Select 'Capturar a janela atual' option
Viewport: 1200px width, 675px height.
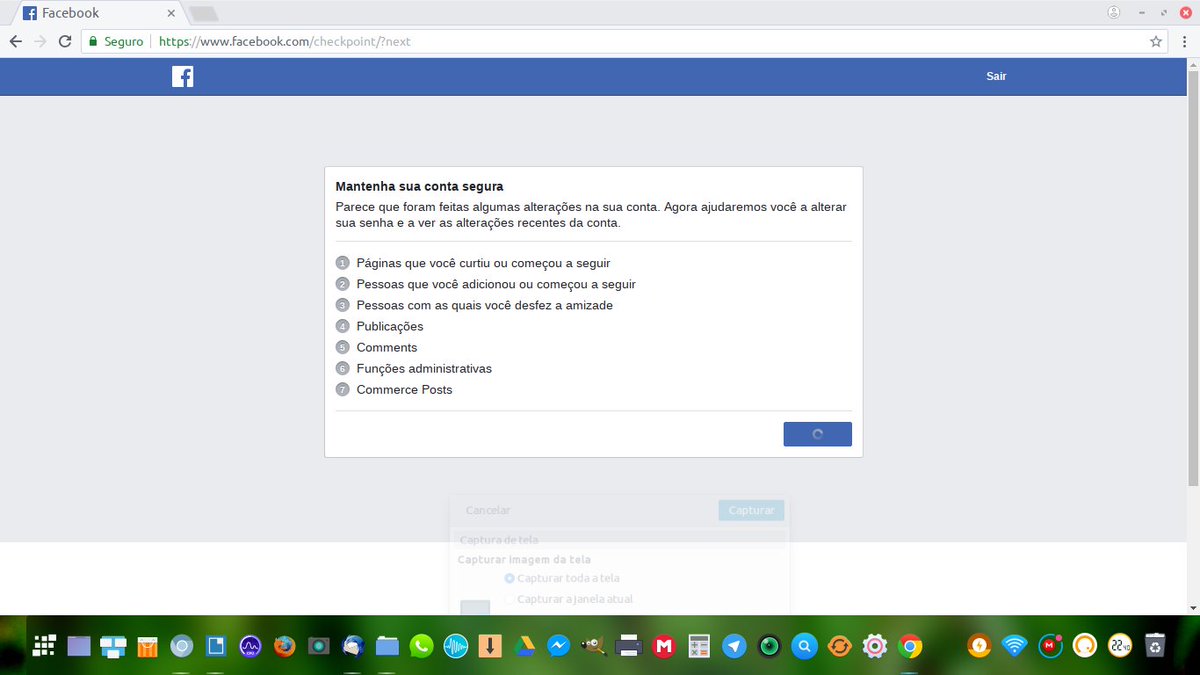tap(569, 599)
